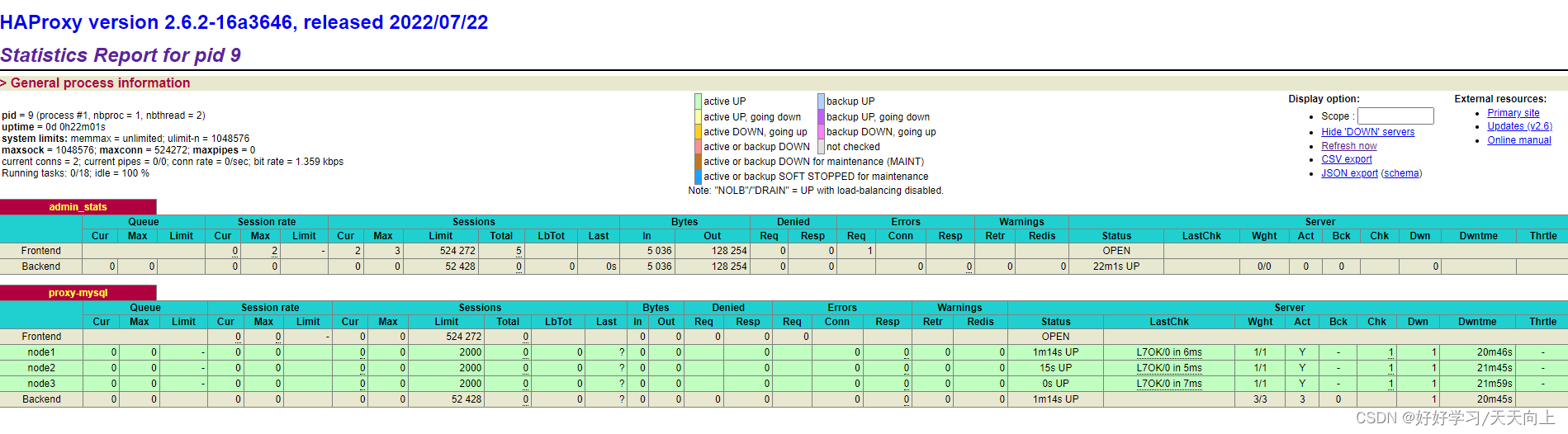Click 'Statistics Report for pid 9' heading
The image size is (1568, 434).
click(121, 55)
